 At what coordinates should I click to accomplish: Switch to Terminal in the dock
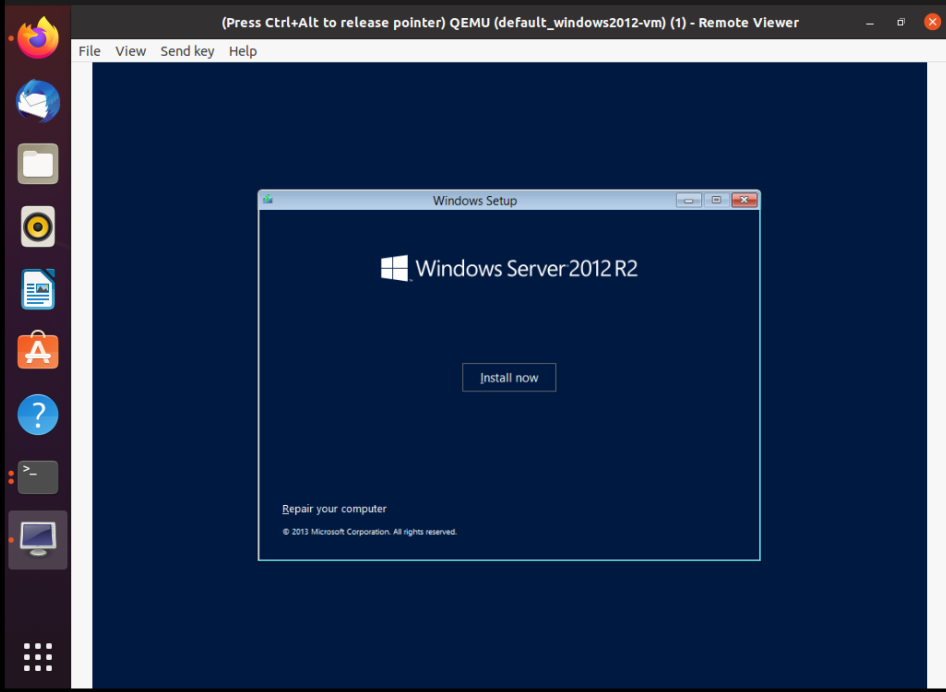[x=38, y=477]
